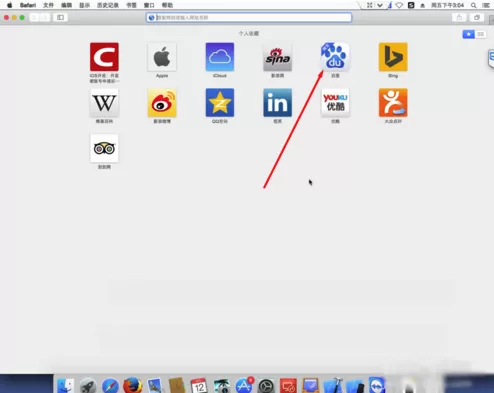Open Safari compass in the Dock
Viewport: 494px width, 393px height.
pos(110,386)
